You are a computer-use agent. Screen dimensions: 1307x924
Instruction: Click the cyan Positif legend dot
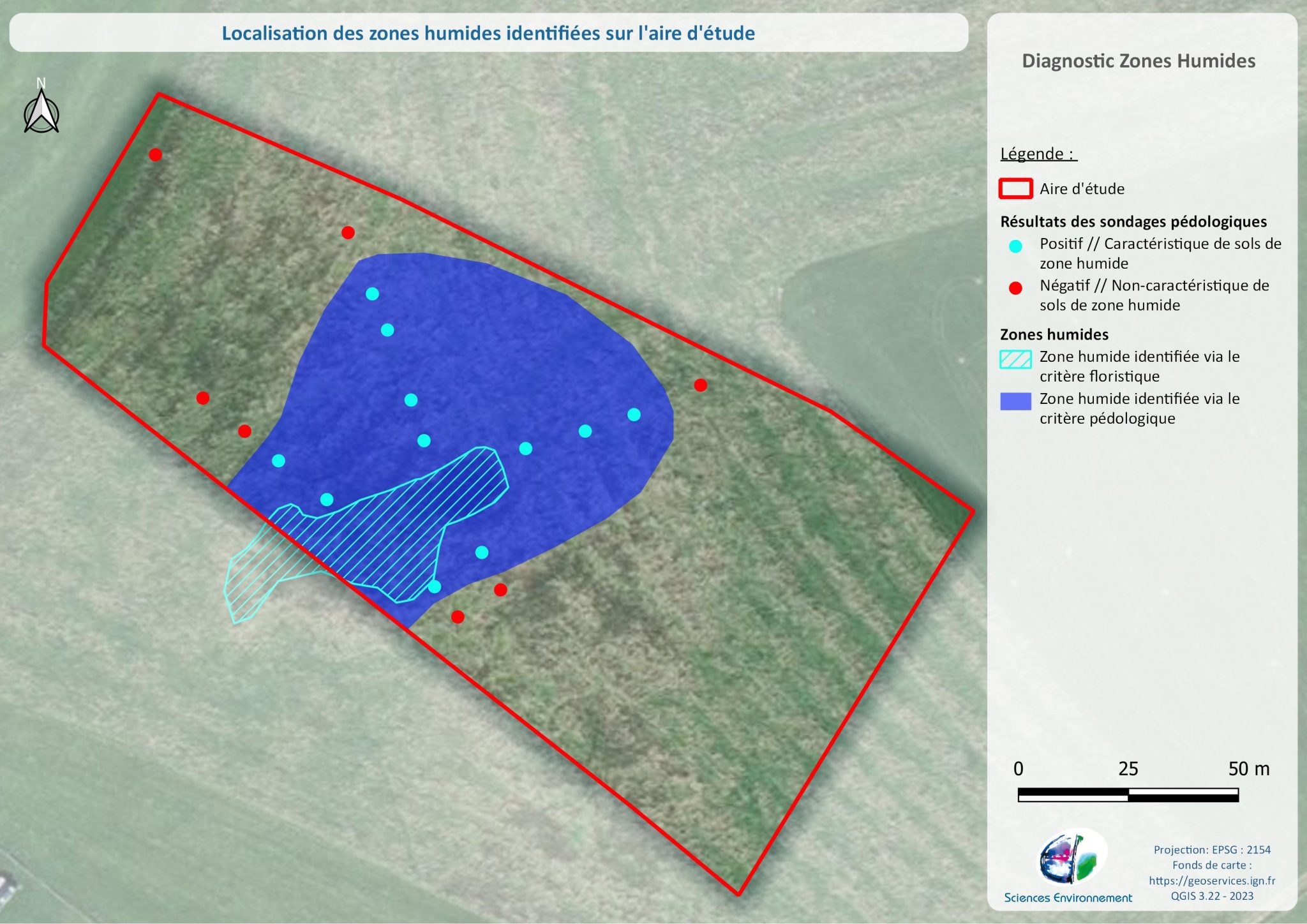coord(1015,246)
